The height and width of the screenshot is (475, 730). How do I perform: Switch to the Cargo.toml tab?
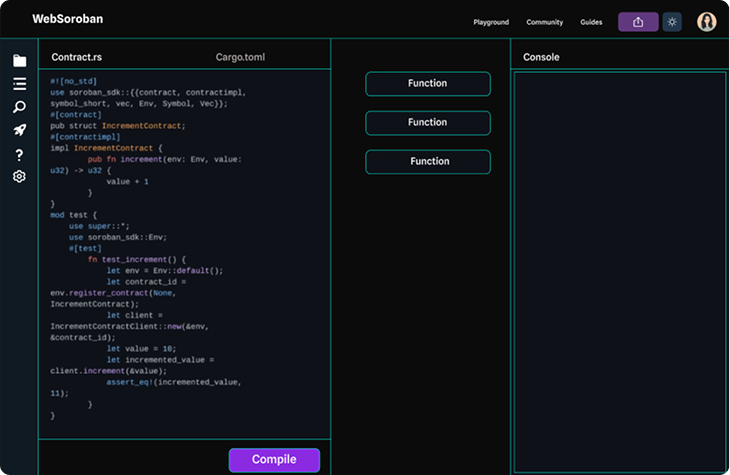(240, 57)
